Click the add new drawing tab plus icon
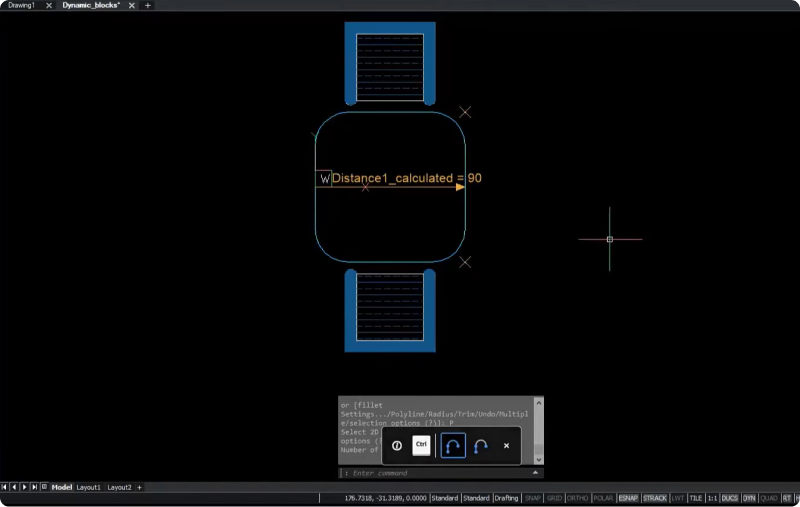 148,5
